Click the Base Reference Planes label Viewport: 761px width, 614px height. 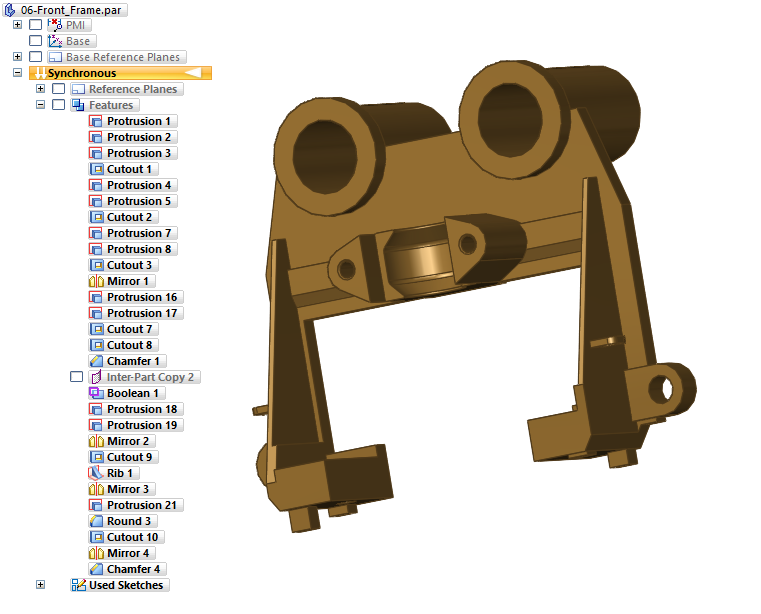pos(123,57)
